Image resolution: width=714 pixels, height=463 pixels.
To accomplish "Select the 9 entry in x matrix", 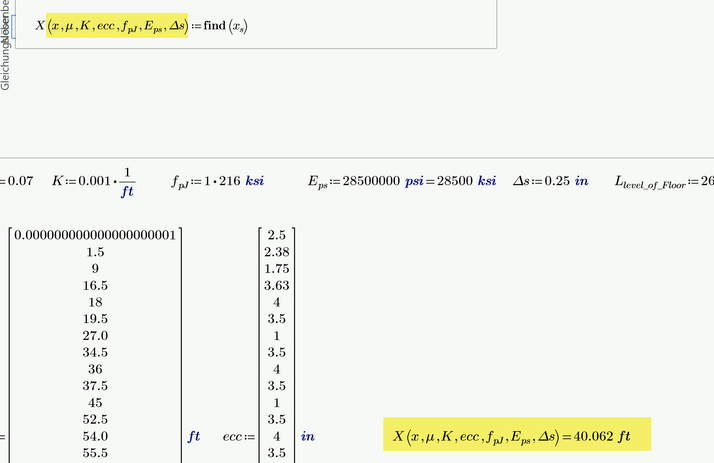I will tap(95, 269).
